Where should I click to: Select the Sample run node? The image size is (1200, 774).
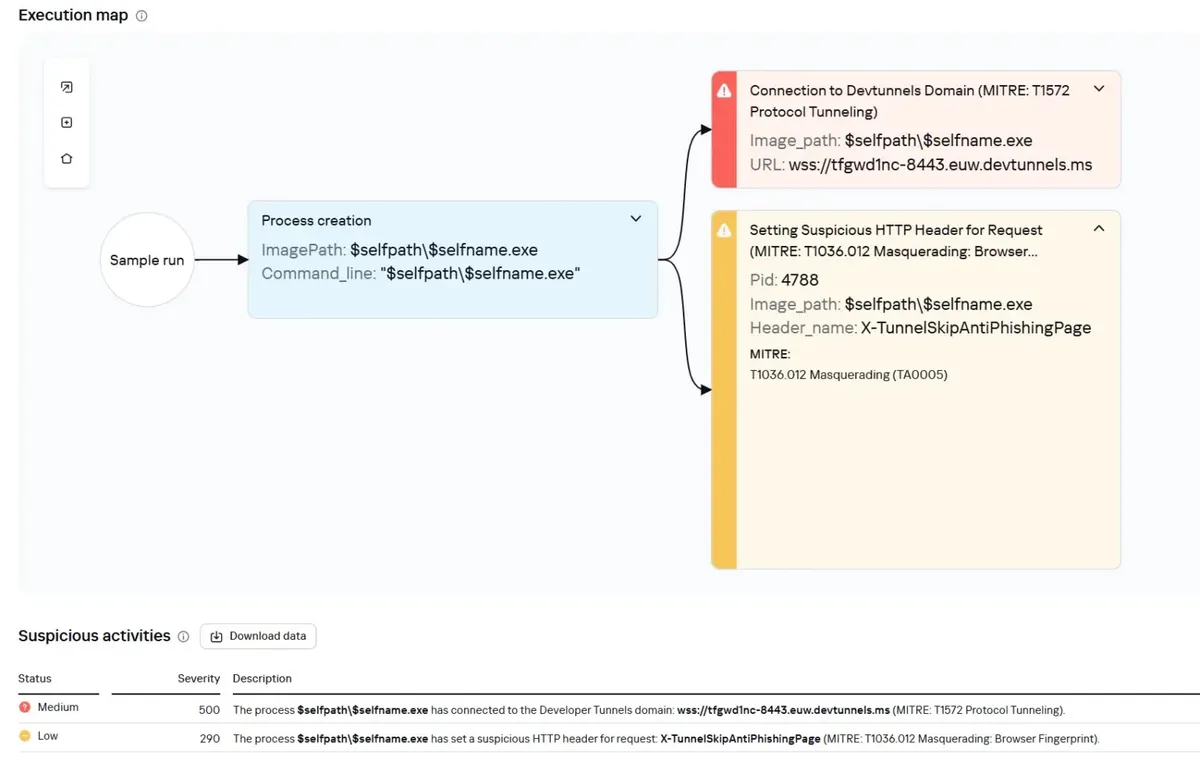[x=147, y=260]
